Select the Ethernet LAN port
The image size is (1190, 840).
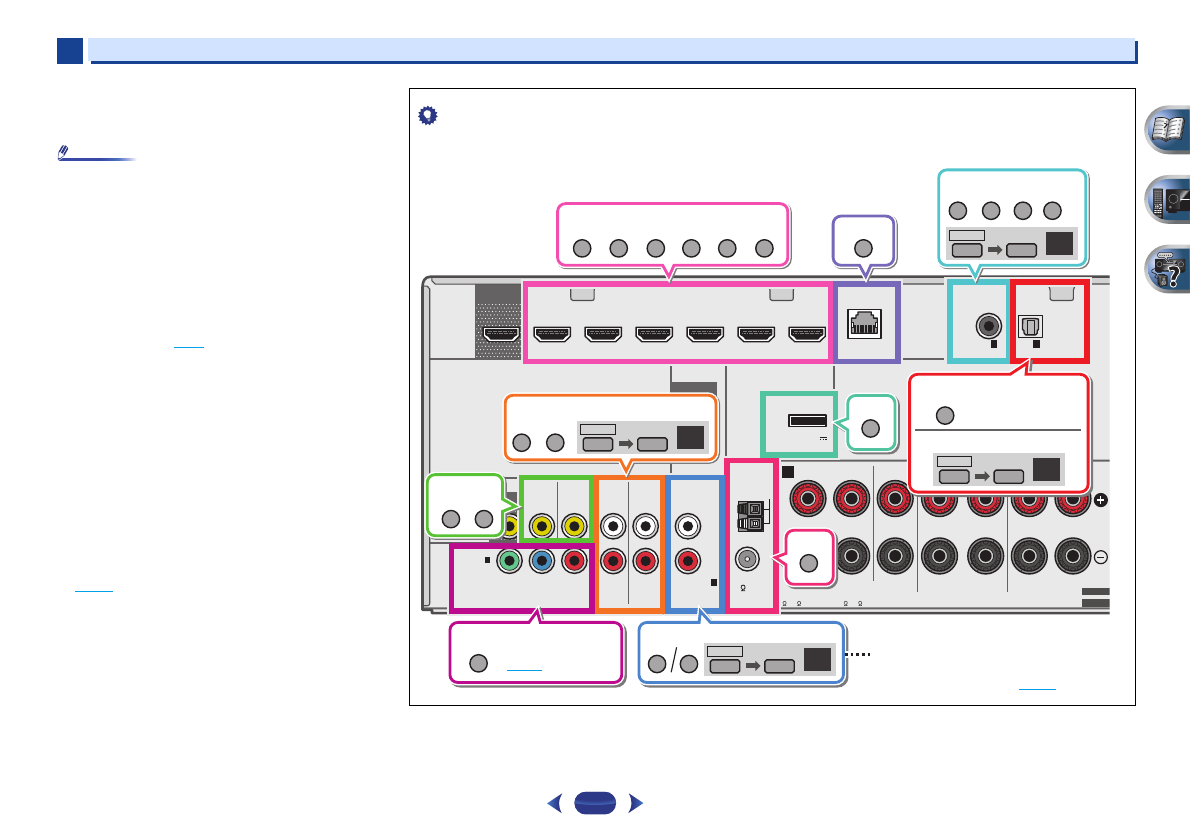pyautogui.click(x=867, y=323)
